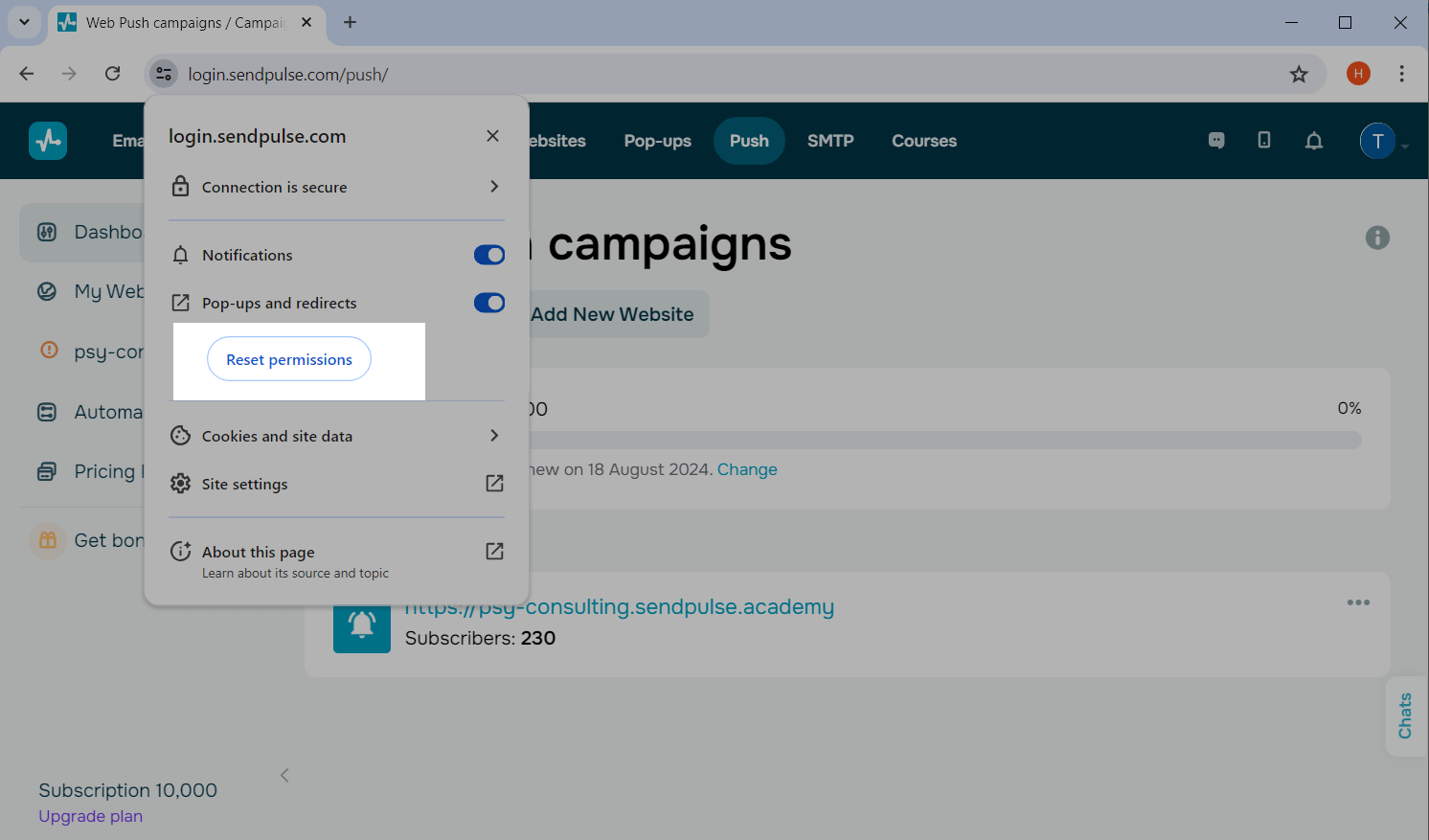Click the mobile device icon in header
Screen dimensions: 1429x840
[1264, 141]
